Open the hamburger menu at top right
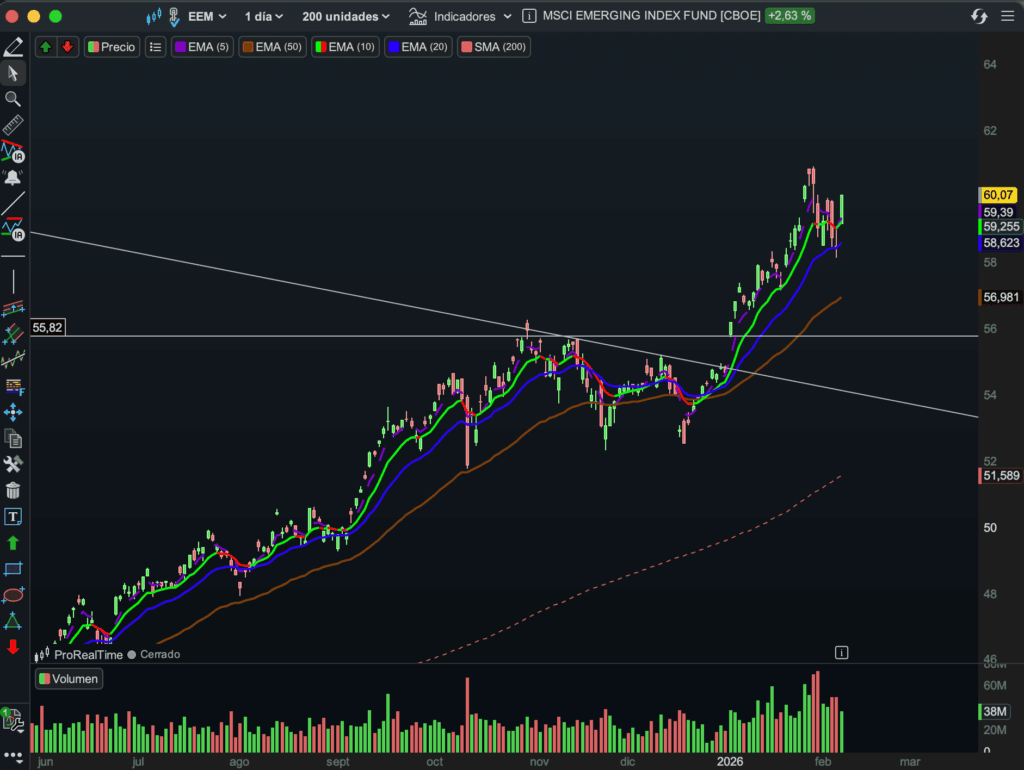Screen dimensions: 1024x770 (1007, 16)
